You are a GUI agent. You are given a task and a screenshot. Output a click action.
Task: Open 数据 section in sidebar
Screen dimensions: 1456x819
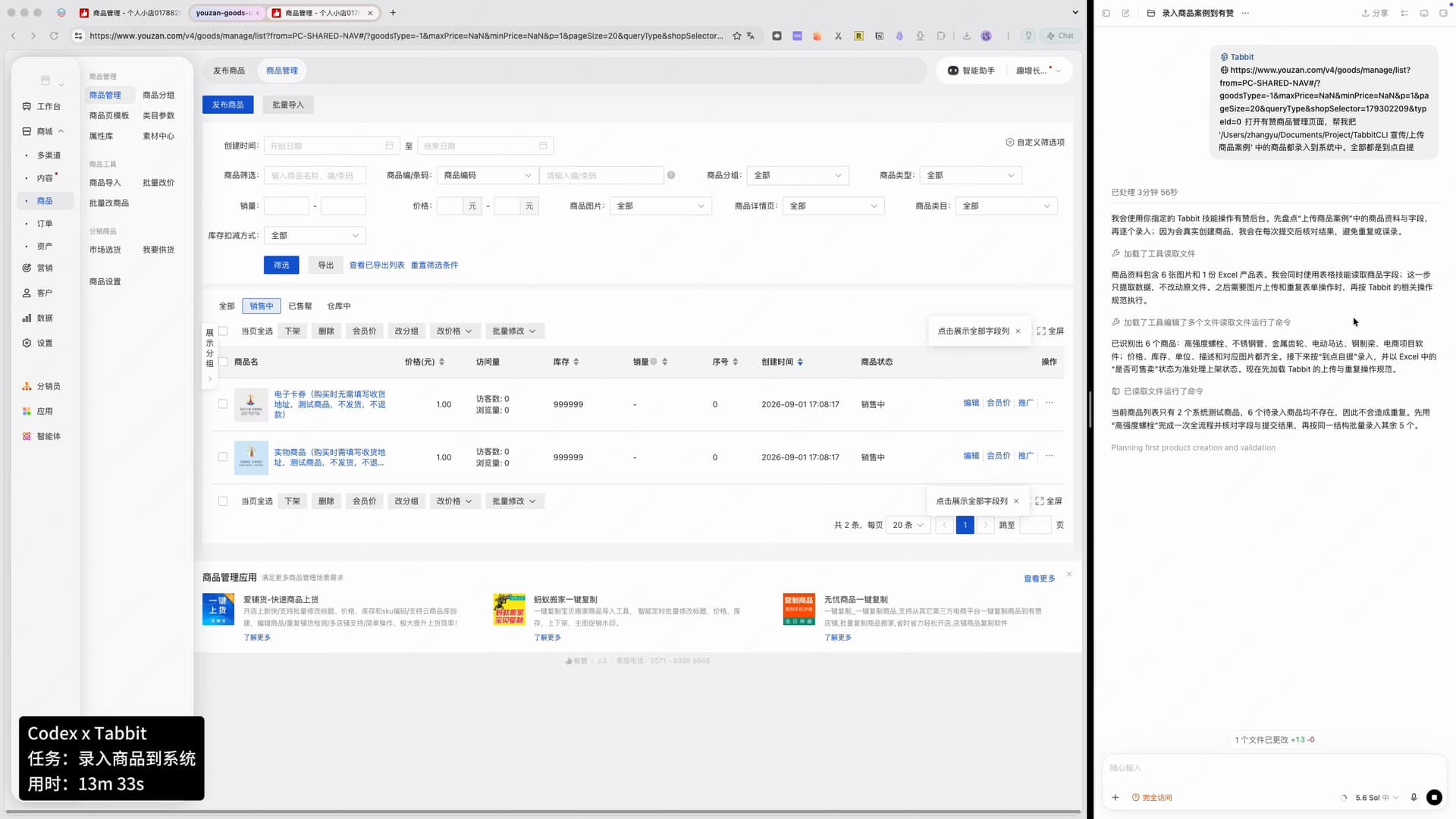(38, 318)
